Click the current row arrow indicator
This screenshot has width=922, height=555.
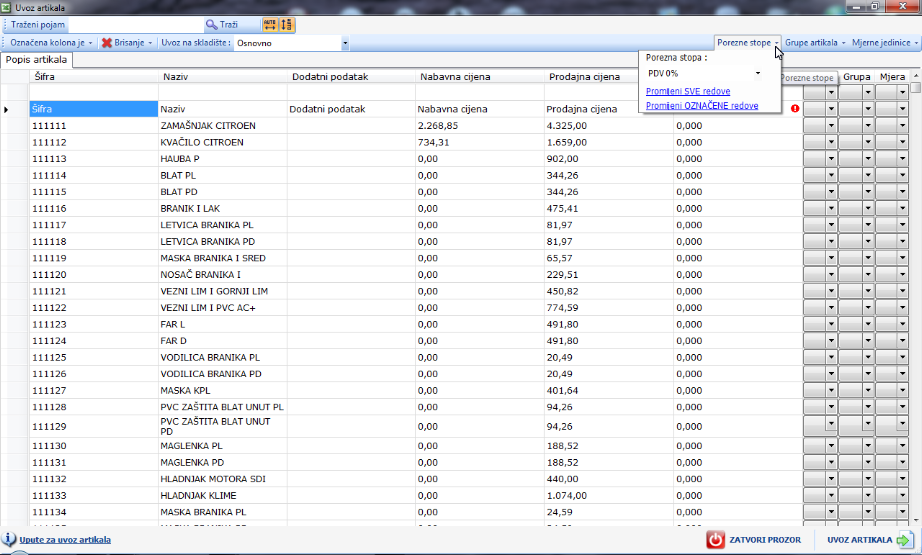click(x=6, y=109)
